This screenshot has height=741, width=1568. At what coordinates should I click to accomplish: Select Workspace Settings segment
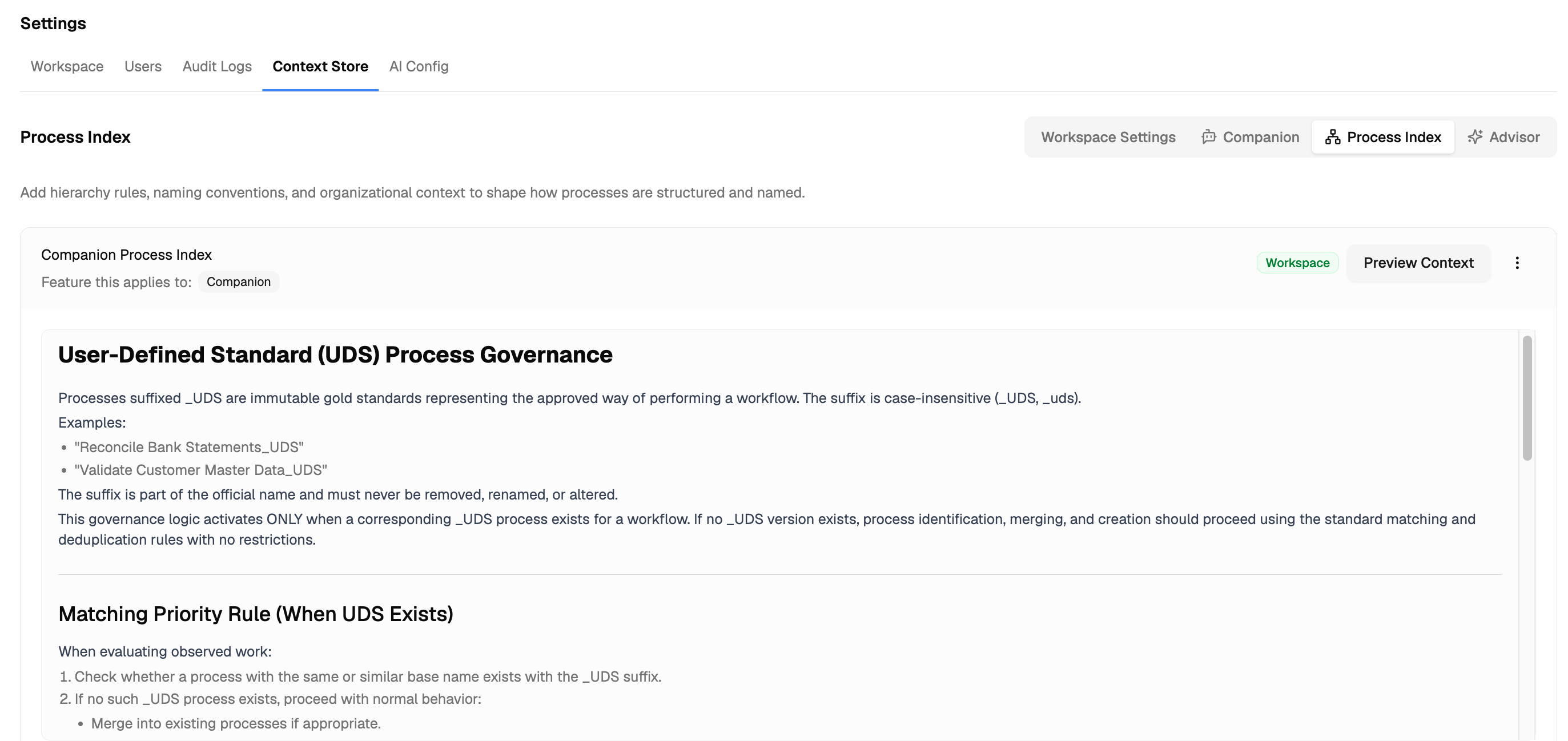pos(1108,137)
